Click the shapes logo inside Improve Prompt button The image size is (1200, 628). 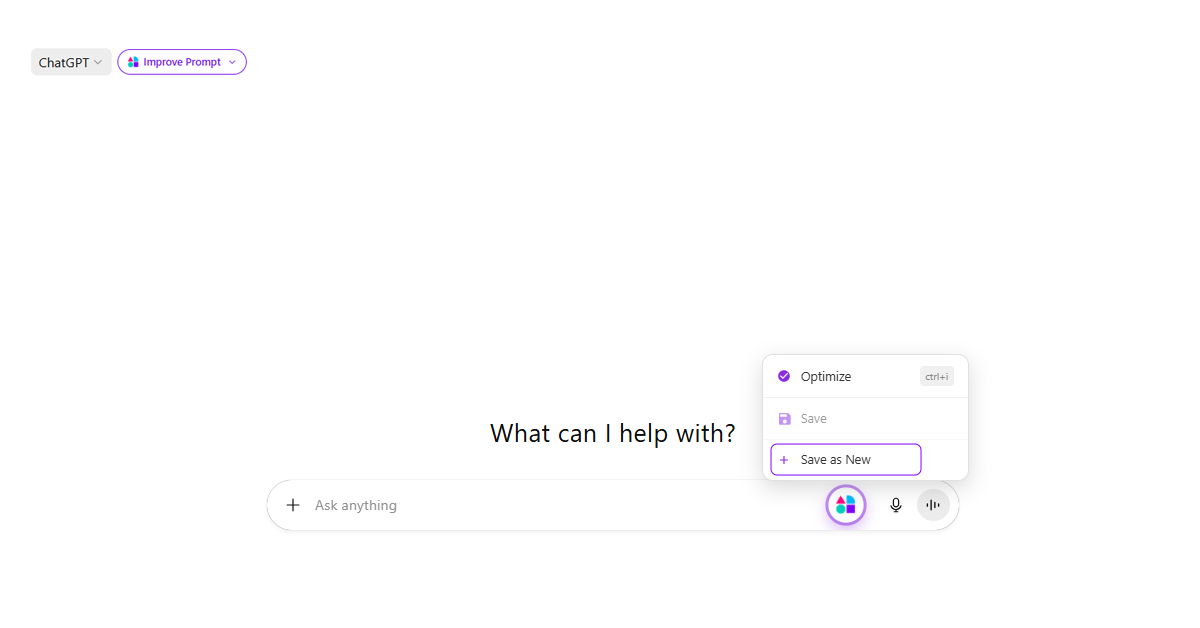[x=133, y=61]
